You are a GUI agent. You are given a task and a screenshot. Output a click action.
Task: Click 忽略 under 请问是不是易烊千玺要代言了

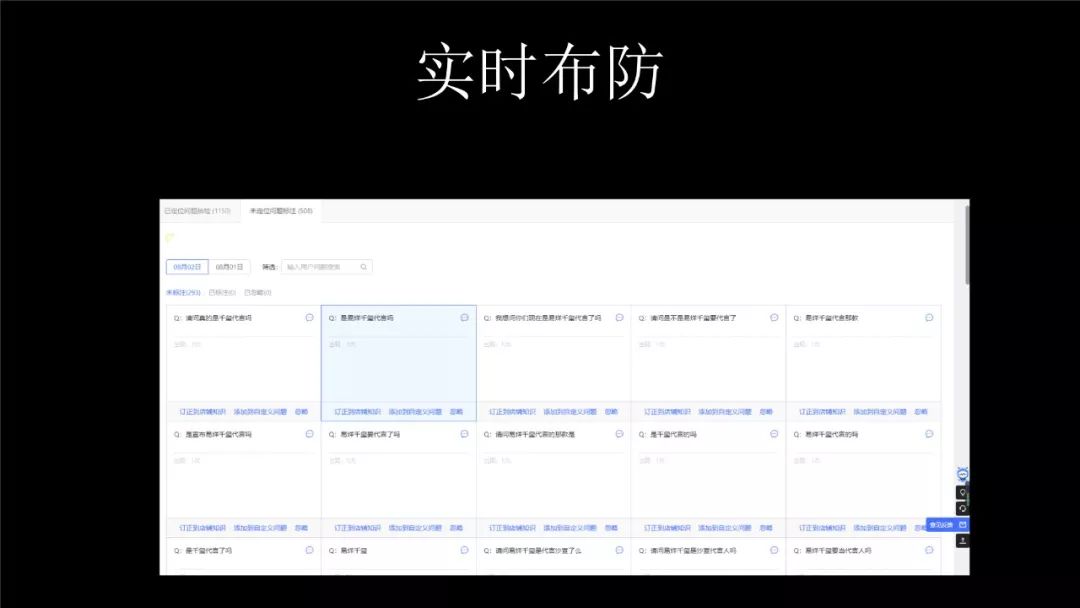767,412
